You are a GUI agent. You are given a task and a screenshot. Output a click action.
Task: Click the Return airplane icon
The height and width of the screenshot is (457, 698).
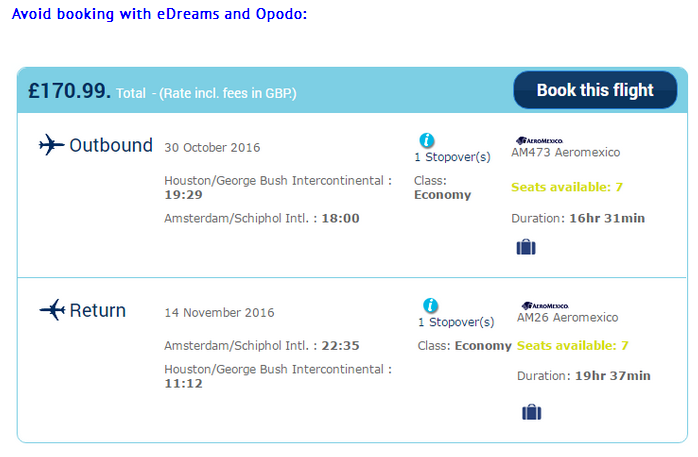pyautogui.click(x=51, y=310)
